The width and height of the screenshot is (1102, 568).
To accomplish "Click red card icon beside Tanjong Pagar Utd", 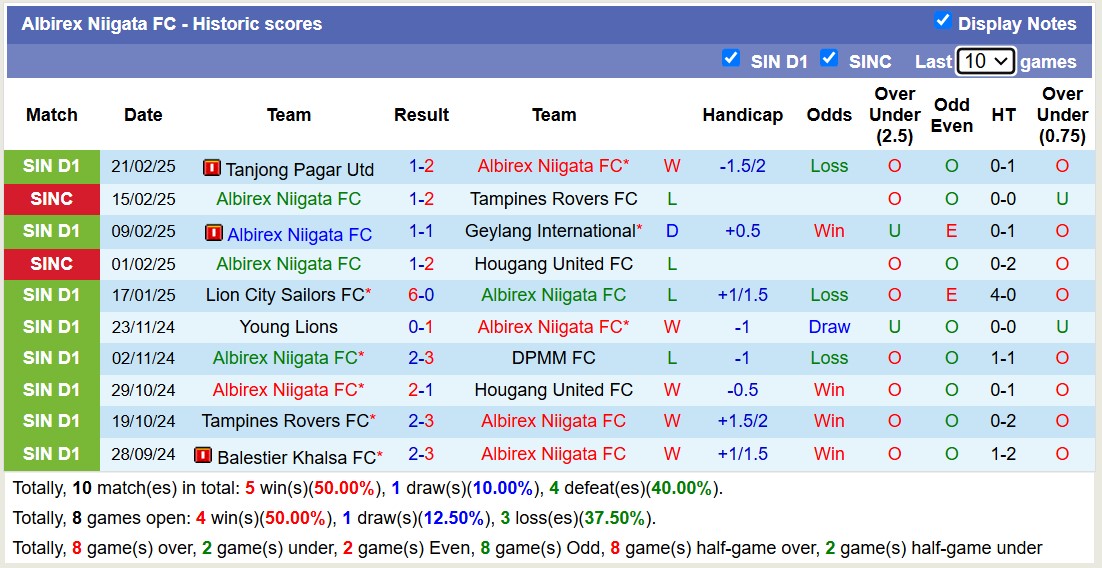I will pos(211,168).
